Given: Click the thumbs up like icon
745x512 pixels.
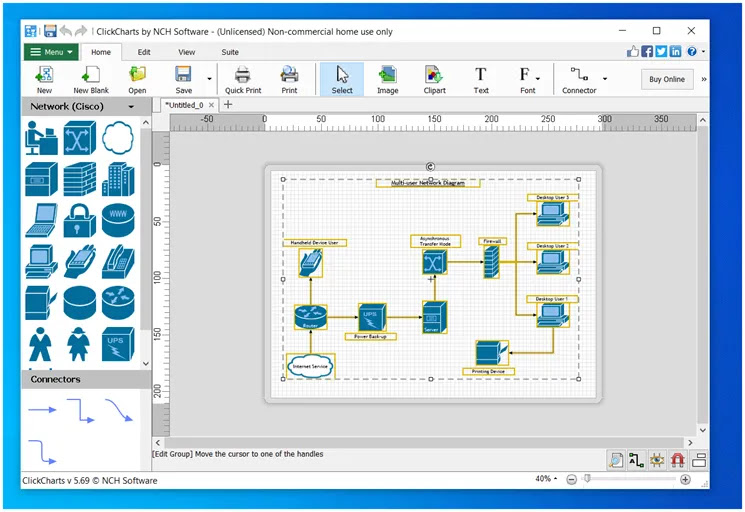Looking at the screenshot, I should (632, 51).
